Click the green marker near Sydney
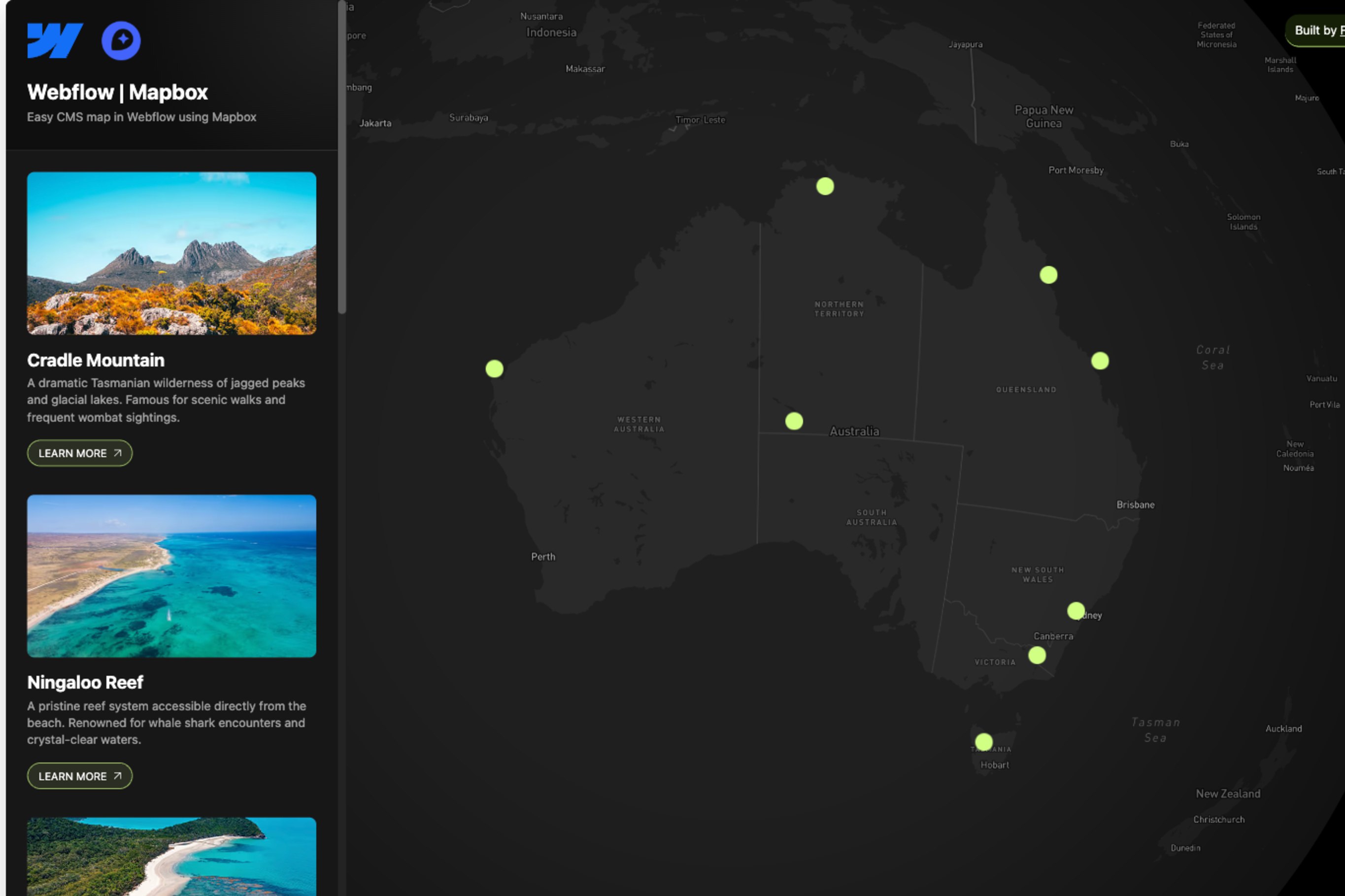The height and width of the screenshot is (896, 1345). pos(1076,610)
